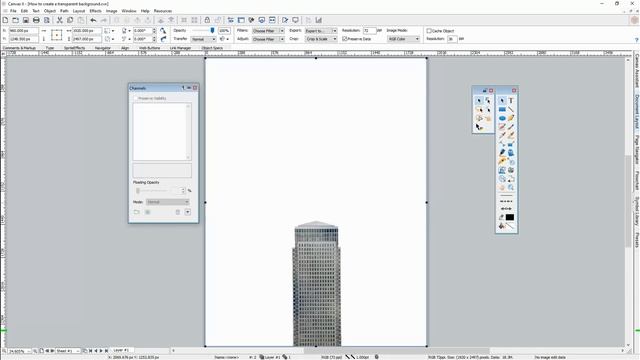Click the solid pen stroke width icon
This screenshot has width=640, height=360.
(x=506, y=195)
